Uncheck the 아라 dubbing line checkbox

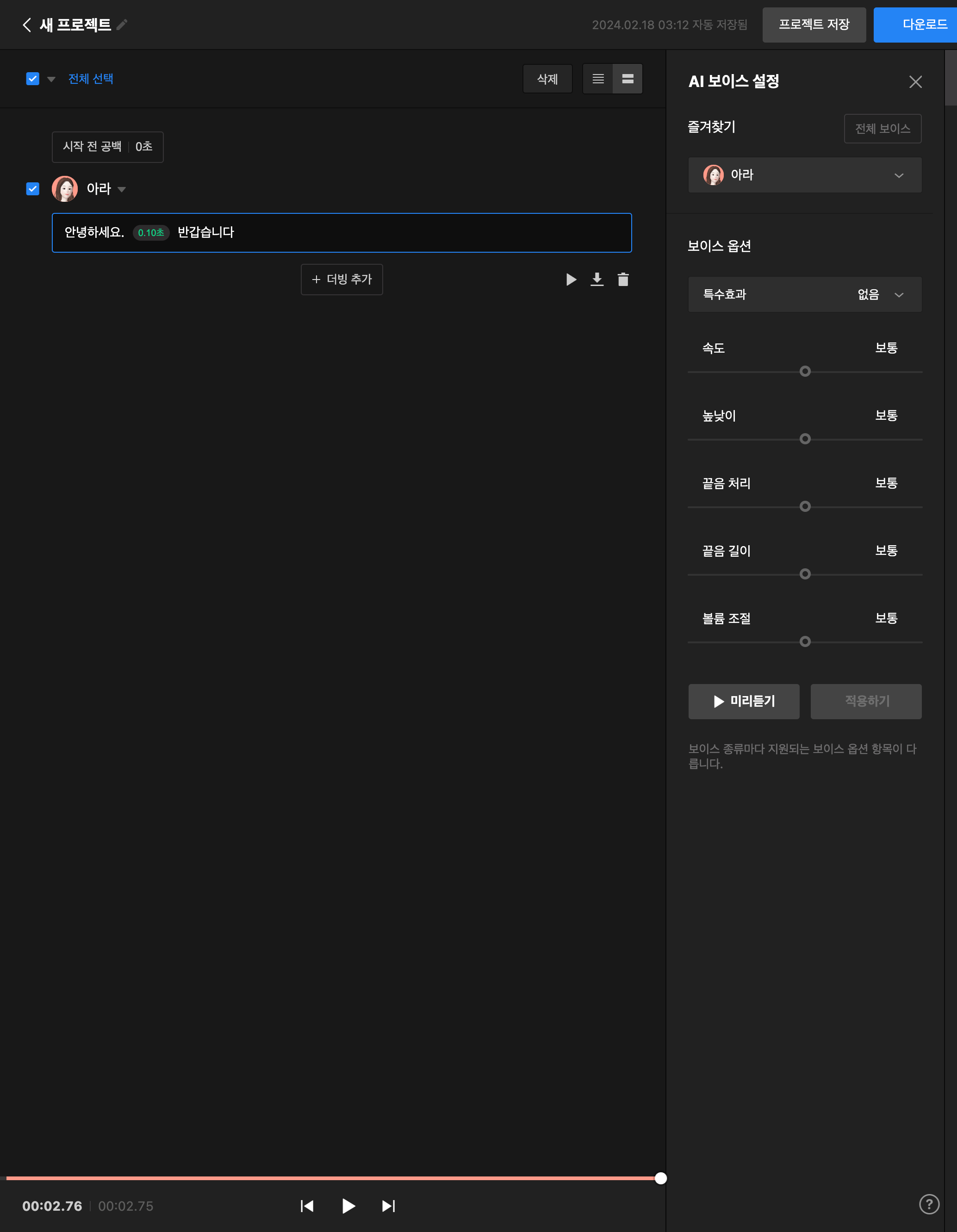[33, 189]
